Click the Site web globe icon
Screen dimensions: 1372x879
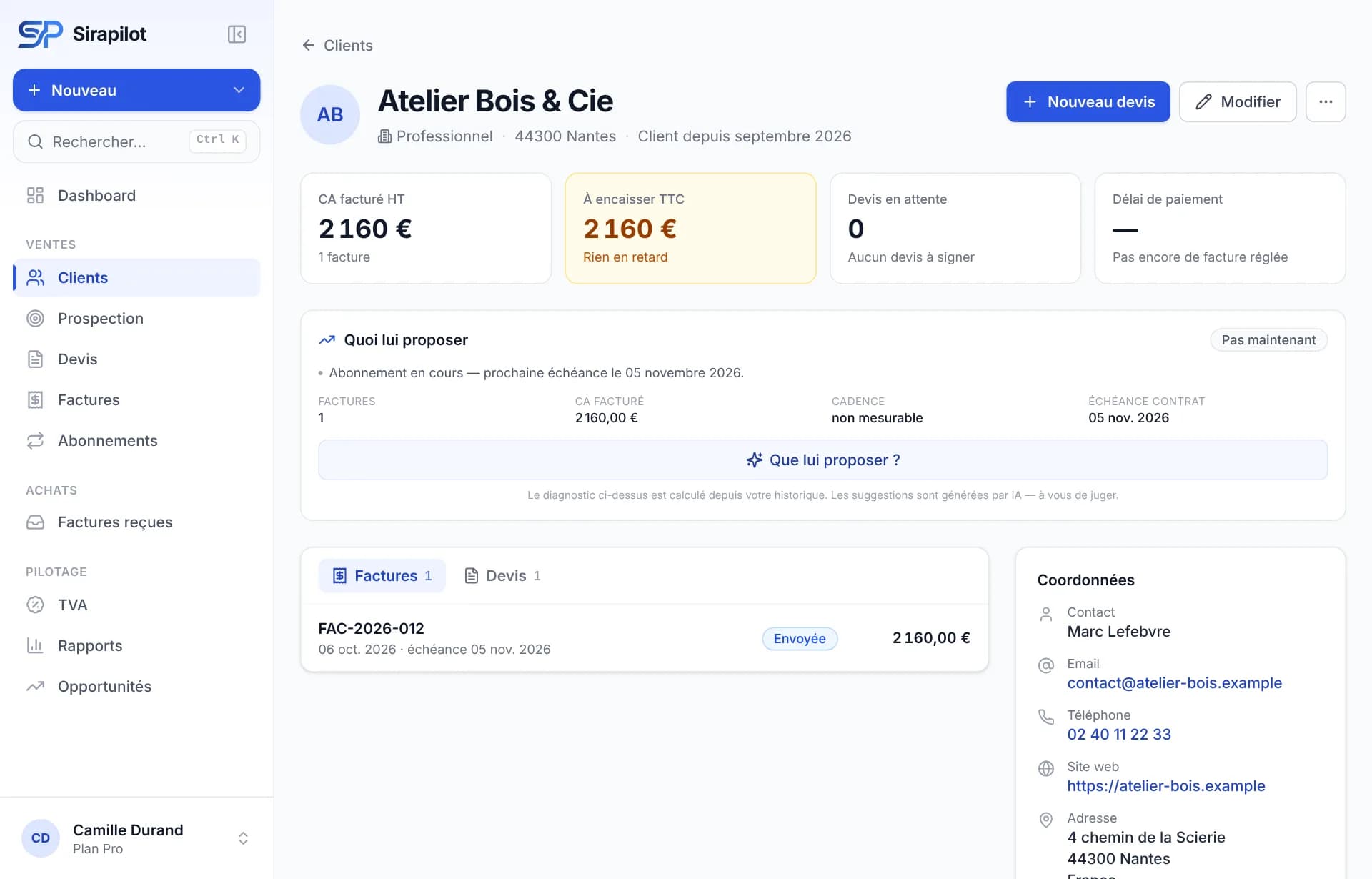[1046, 768]
